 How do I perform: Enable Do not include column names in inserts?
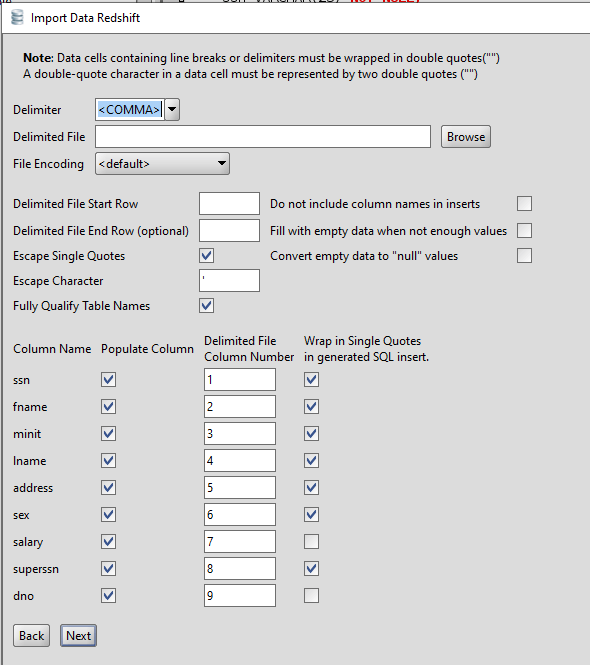point(524,204)
